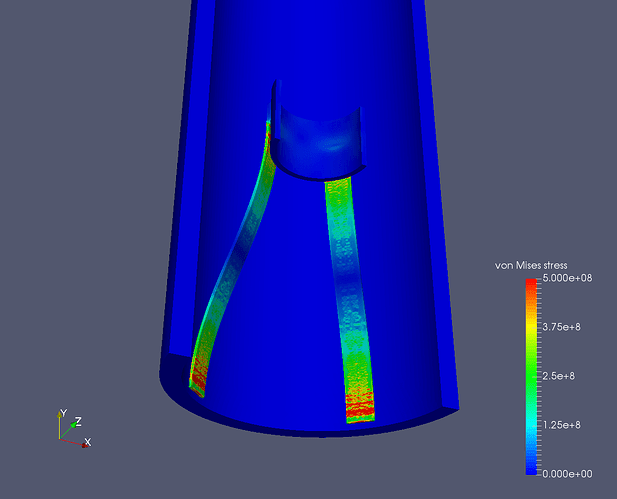Viewport: 617px width, 499px height.
Task: Select the Y axis label on triad
Action: [x=63, y=413]
